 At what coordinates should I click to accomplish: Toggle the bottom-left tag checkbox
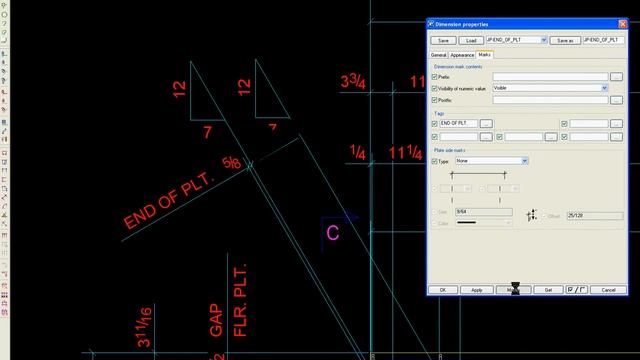pyautogui.click(x=434, y=137)
